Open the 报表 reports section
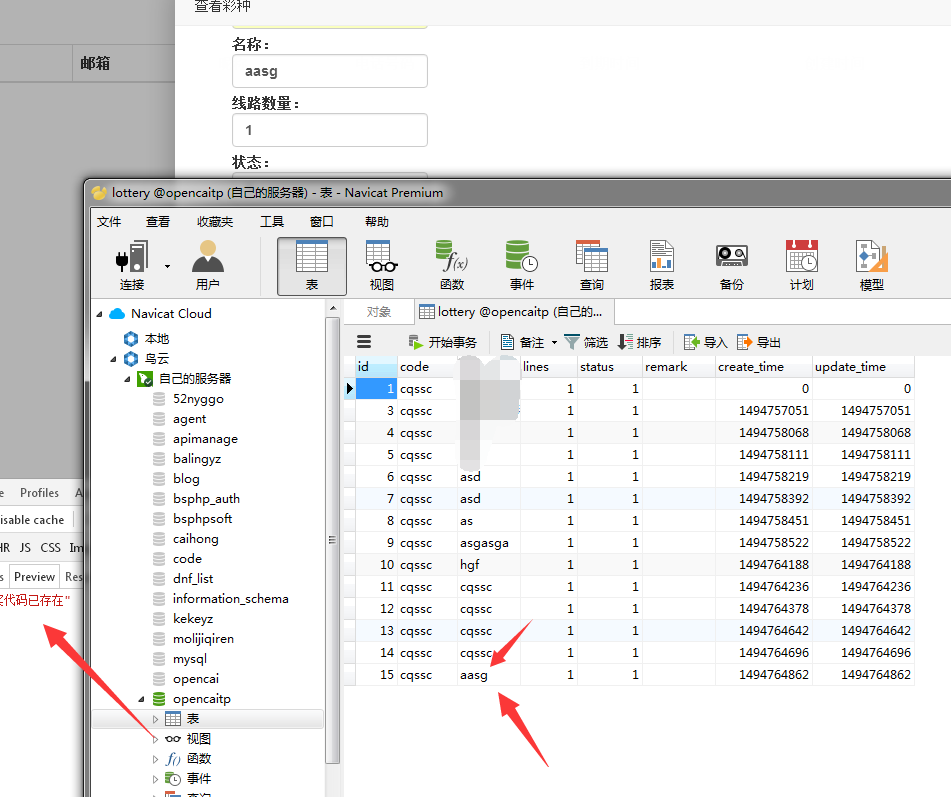Screen dimensions: 951x797 662,265
